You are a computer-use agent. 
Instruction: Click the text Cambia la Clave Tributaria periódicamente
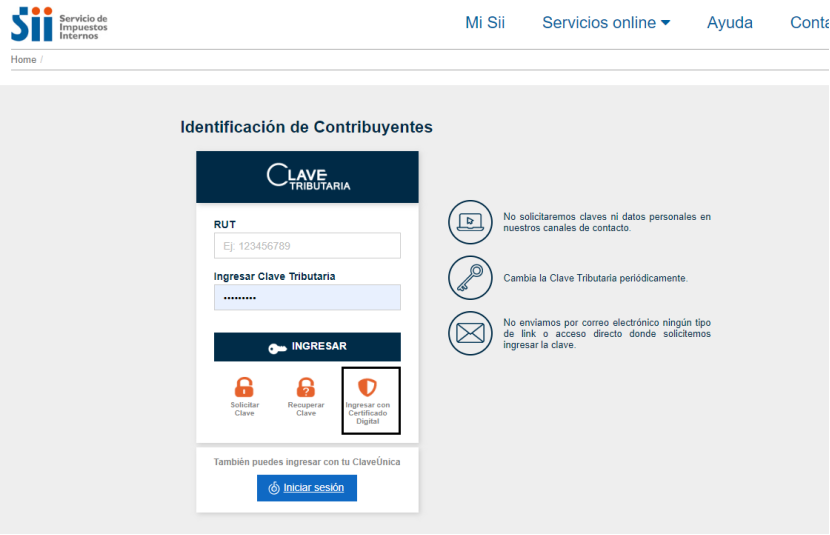click(596, 278)
